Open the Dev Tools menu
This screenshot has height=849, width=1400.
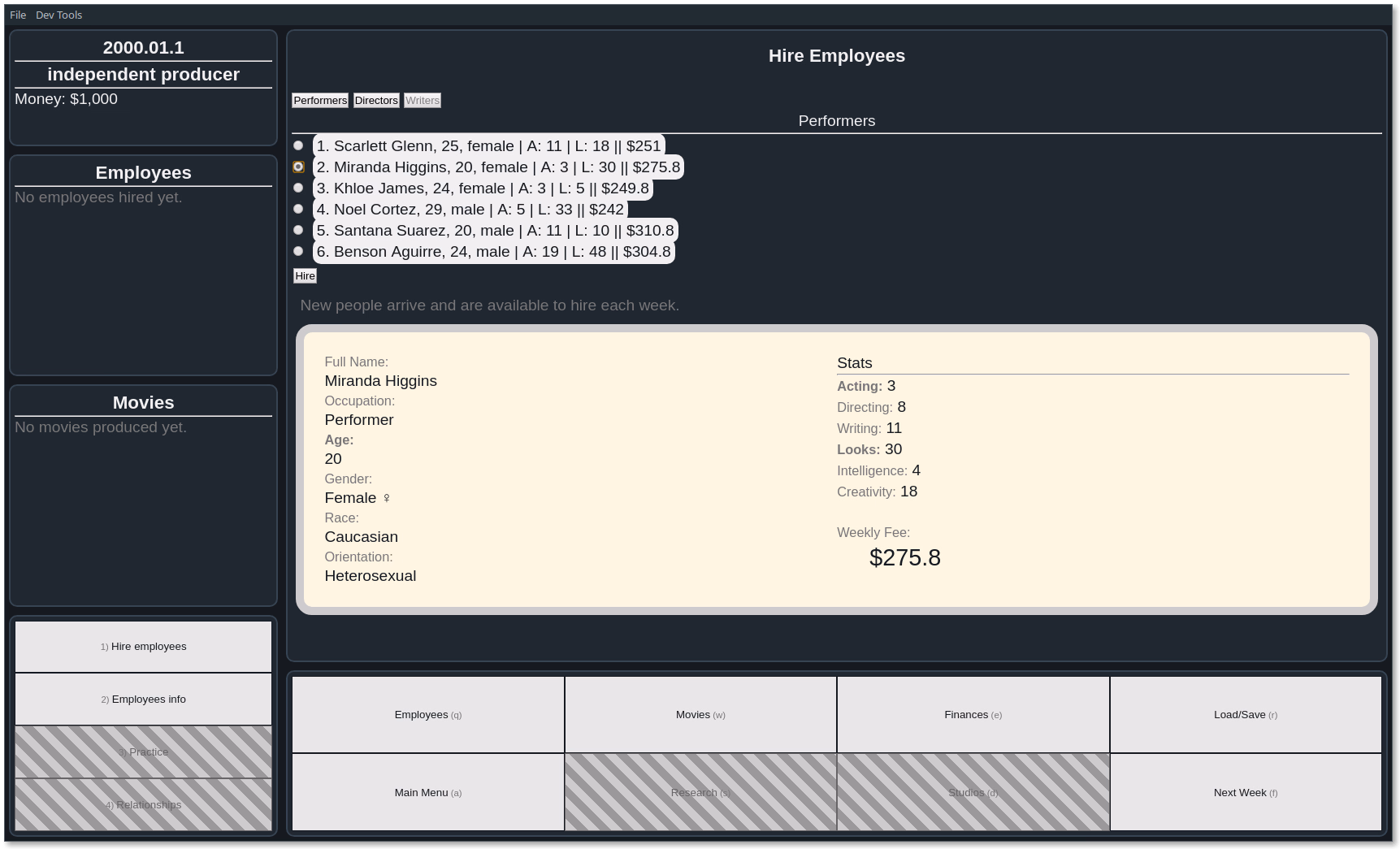59,15
